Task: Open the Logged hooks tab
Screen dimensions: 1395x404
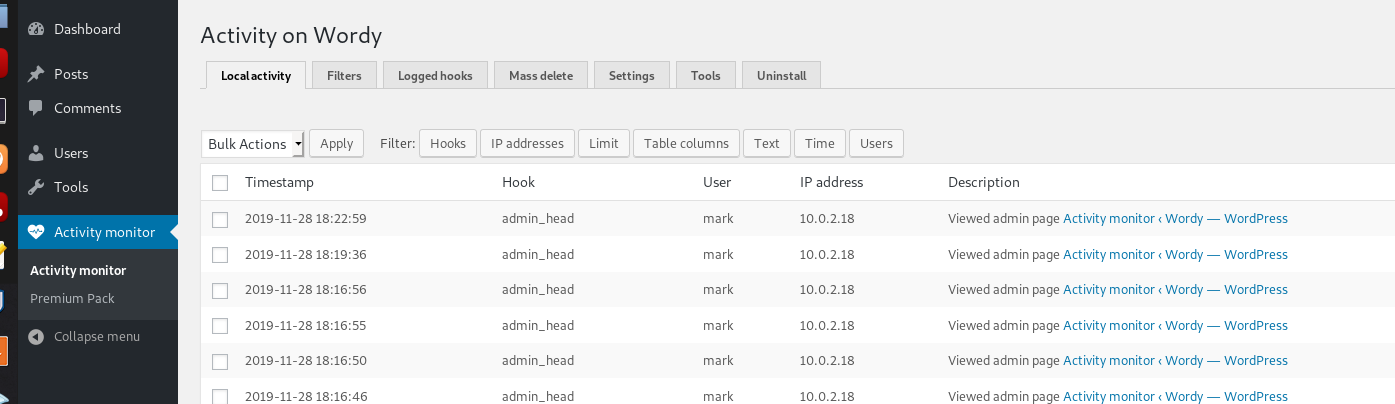Action: 435,75
